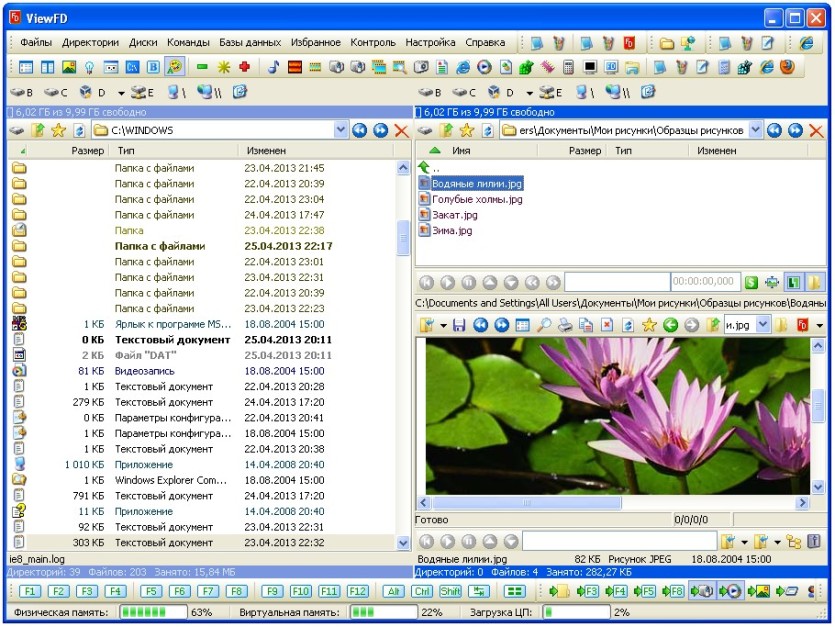This screenshot has height=627, width=835.
Task: Open the C:\WINDOWS path dropdown
Action: click(x=341, y=130)
